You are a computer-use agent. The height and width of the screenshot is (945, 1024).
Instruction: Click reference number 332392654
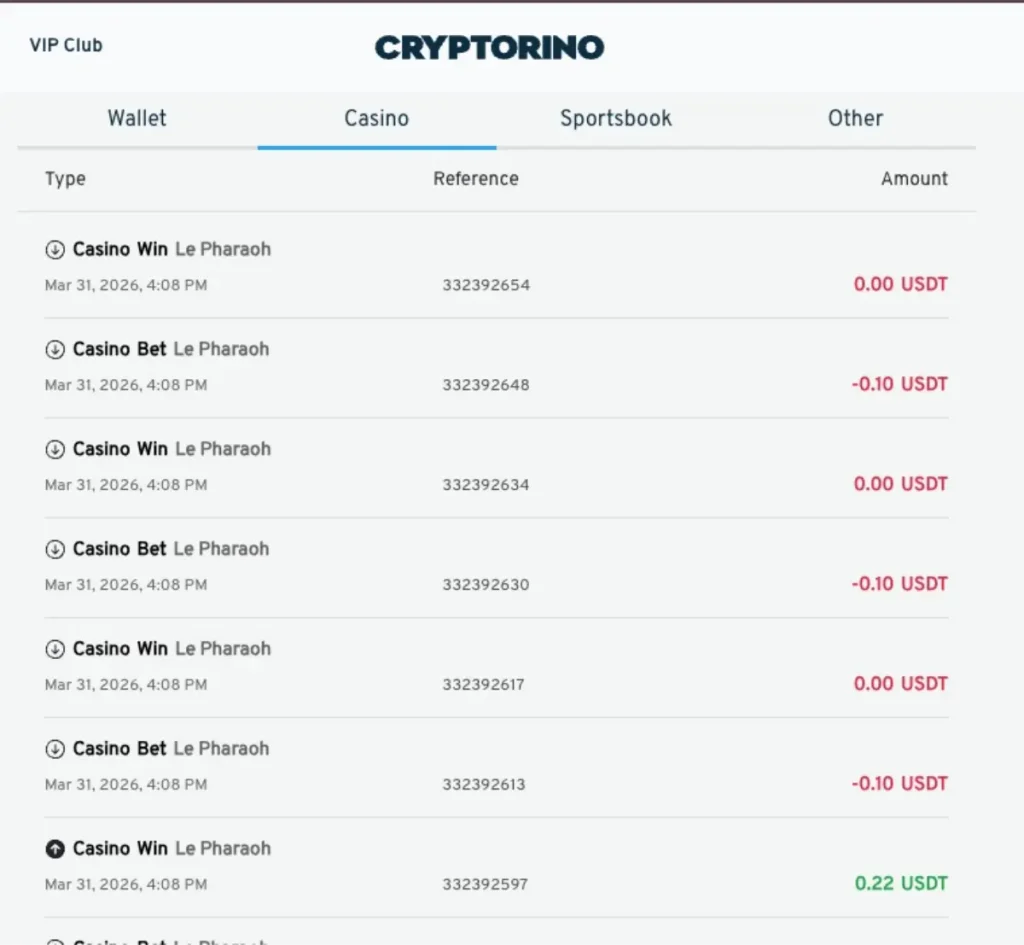[486, 285]
